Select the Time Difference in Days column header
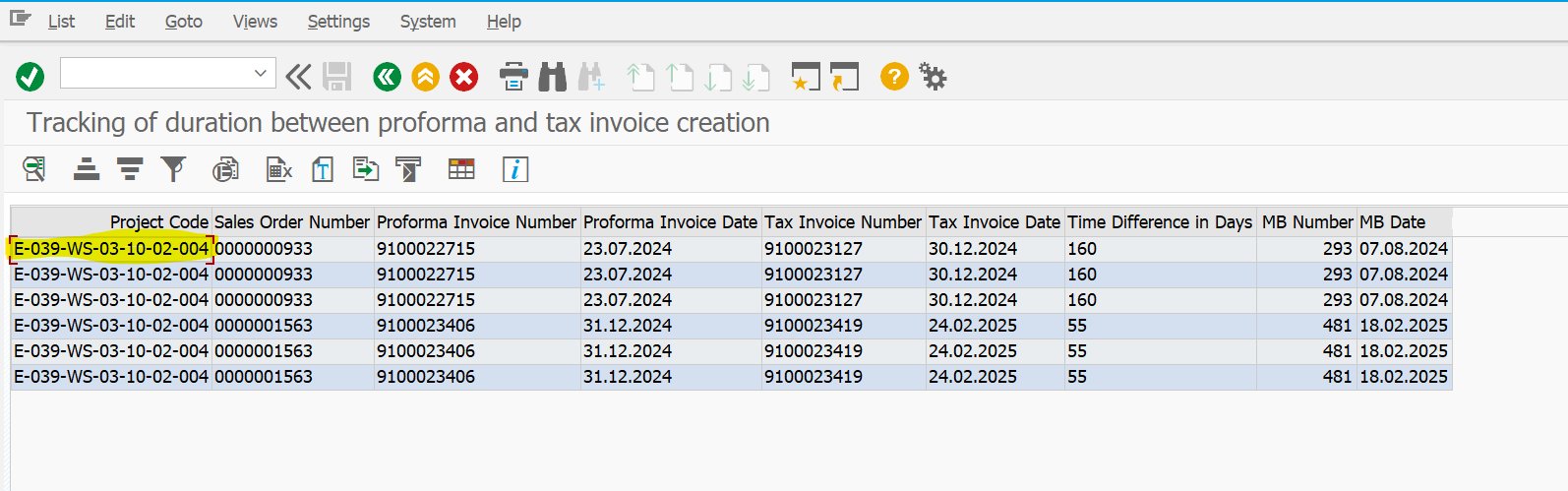The width and height of the screenshot is (1568, 491). coord(1160,222)
